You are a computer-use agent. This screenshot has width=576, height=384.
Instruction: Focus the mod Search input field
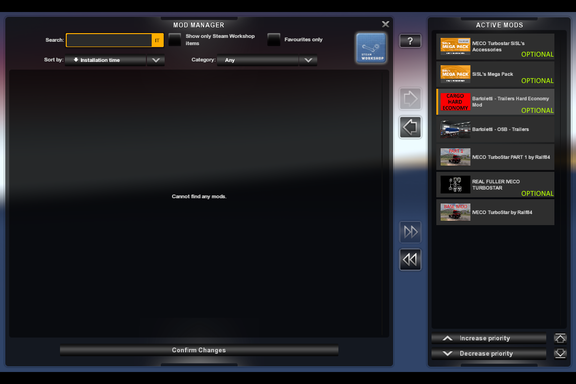109,40
